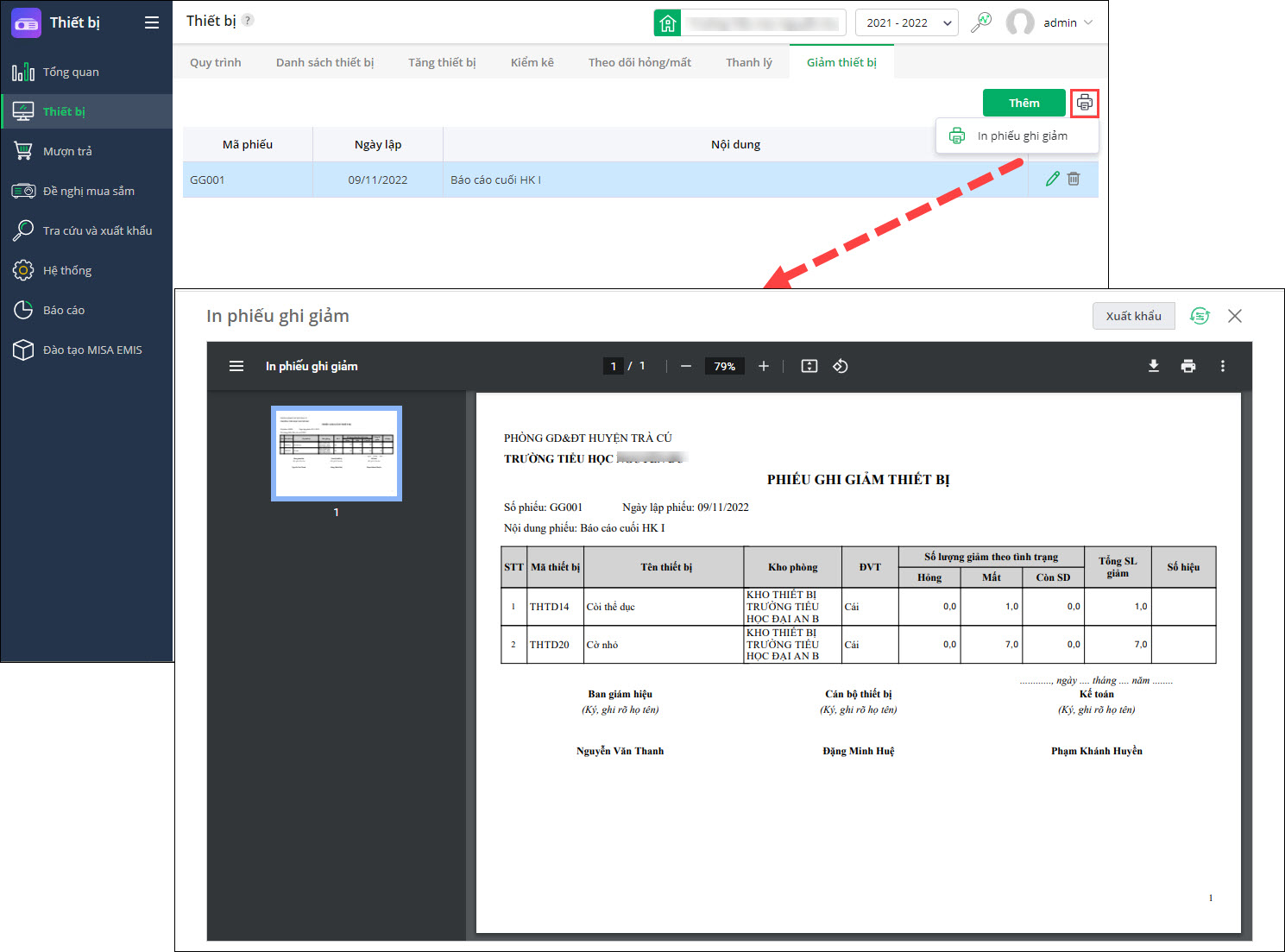Click Cờ nhỏ device name

click(602, 645)
